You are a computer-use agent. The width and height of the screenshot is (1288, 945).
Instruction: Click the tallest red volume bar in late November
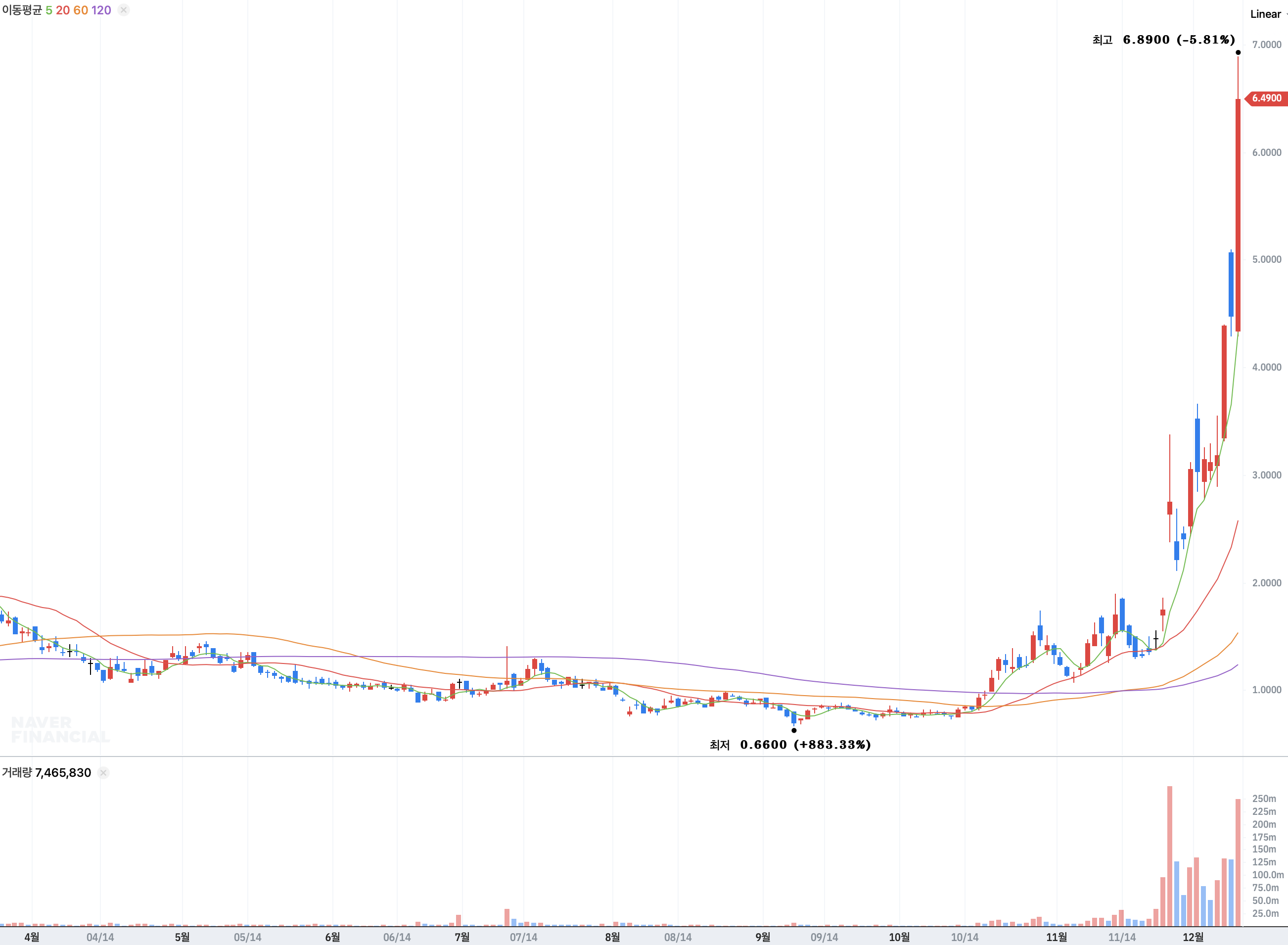(x=1170, y=856)
